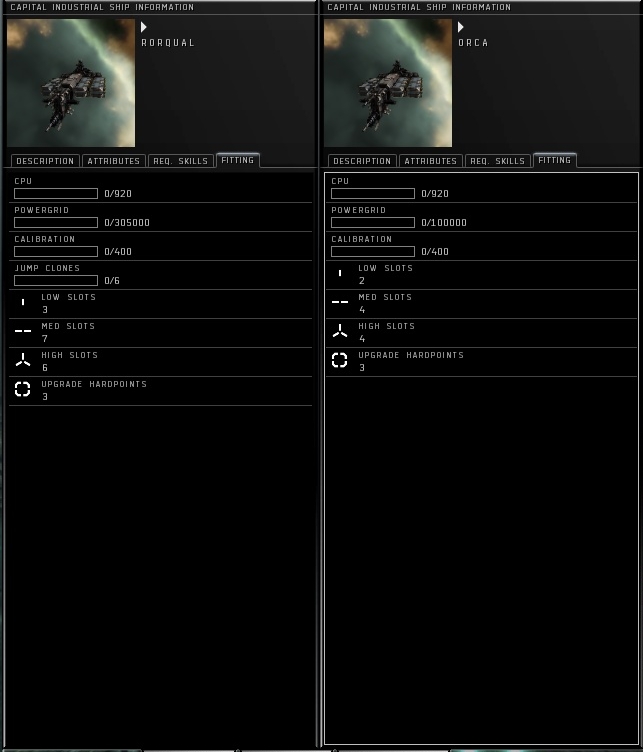Switch to Rorqual Req. Skills tab
This screenshot has height=752, width=643.
coord(181,161)
